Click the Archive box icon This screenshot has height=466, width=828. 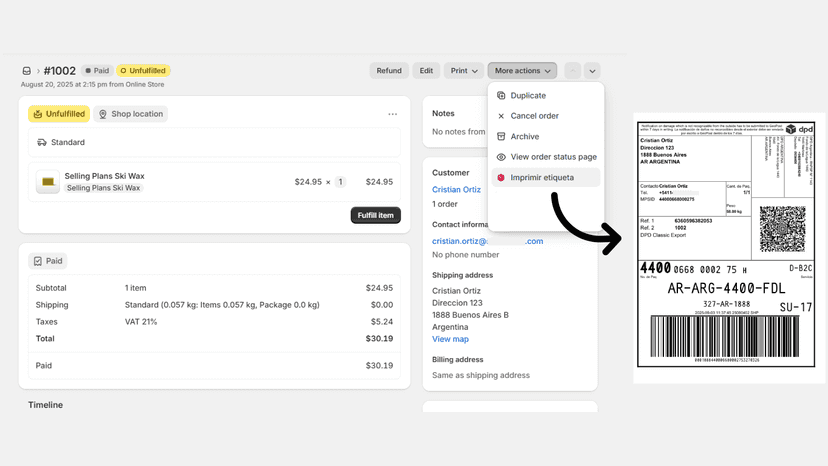tap(501, 136)
